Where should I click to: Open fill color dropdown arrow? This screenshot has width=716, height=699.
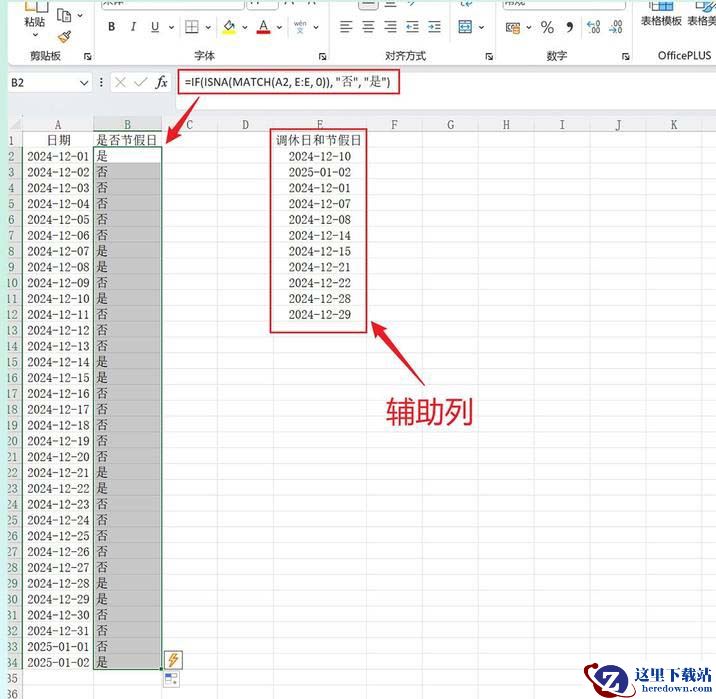pos(245,27)
